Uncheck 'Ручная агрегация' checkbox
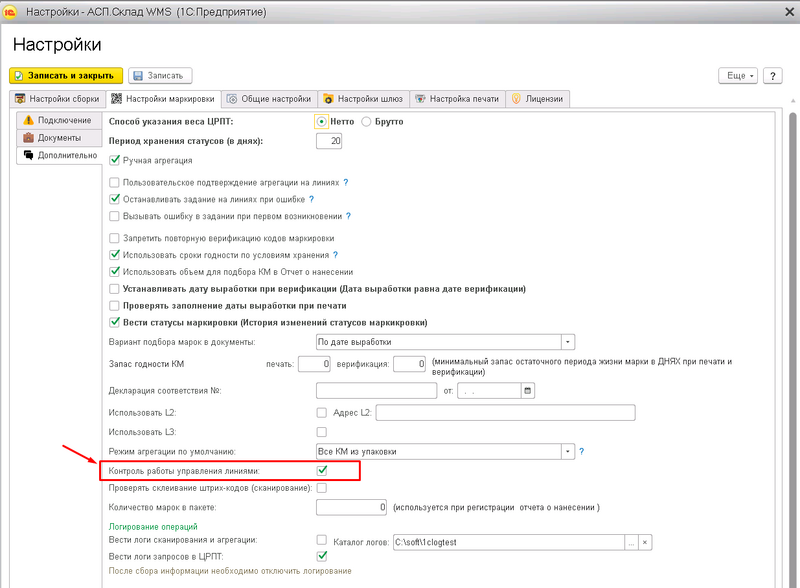 point(115,160)
